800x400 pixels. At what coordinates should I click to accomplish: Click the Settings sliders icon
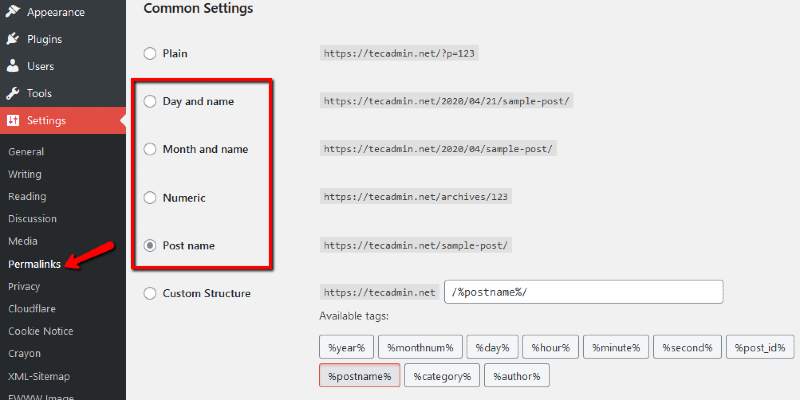[13, 121]
